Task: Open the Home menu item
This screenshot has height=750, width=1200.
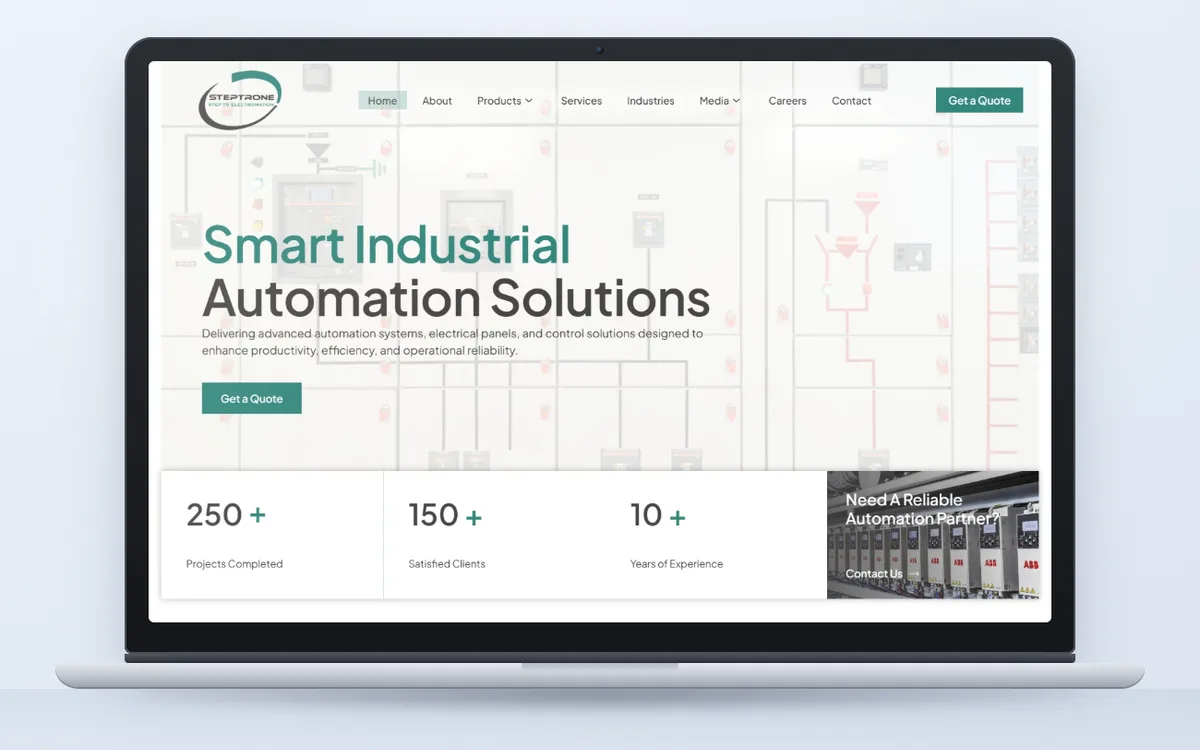Action: point(382,101)
